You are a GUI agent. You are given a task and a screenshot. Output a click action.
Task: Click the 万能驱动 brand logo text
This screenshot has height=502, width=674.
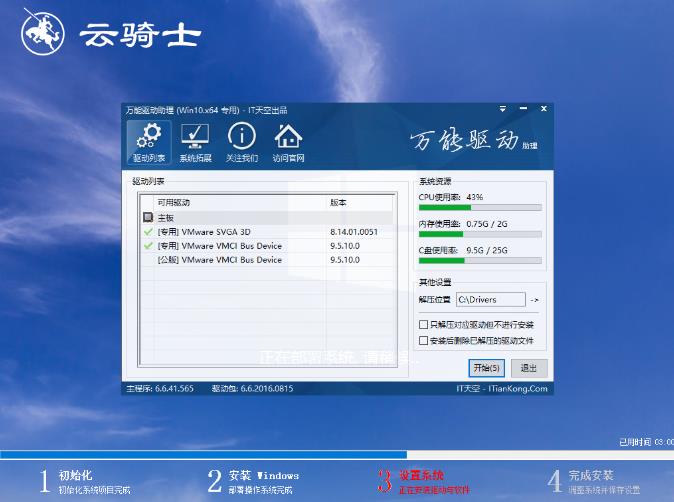[473, 140]
